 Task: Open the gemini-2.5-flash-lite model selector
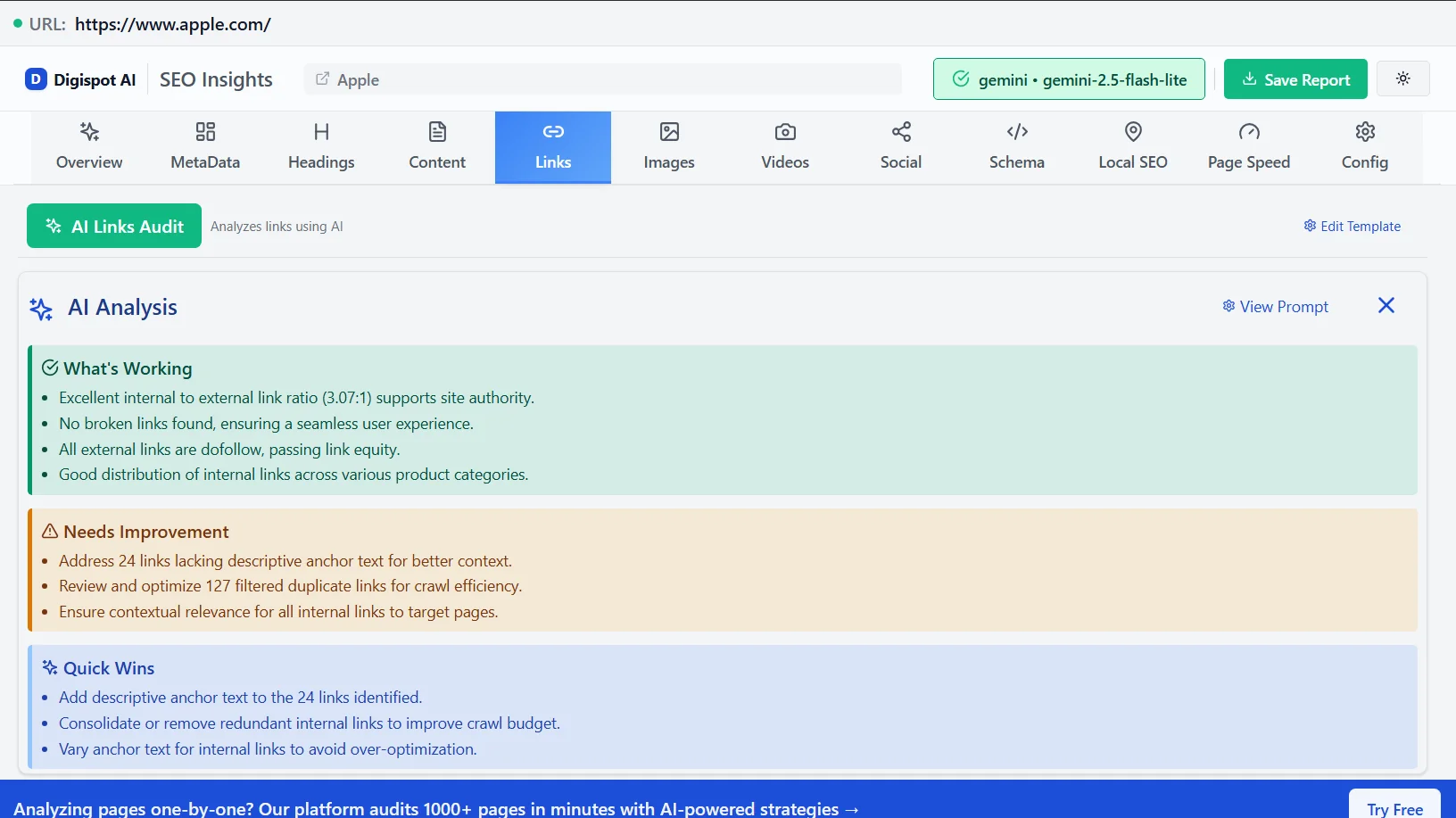click(1069, 78)
